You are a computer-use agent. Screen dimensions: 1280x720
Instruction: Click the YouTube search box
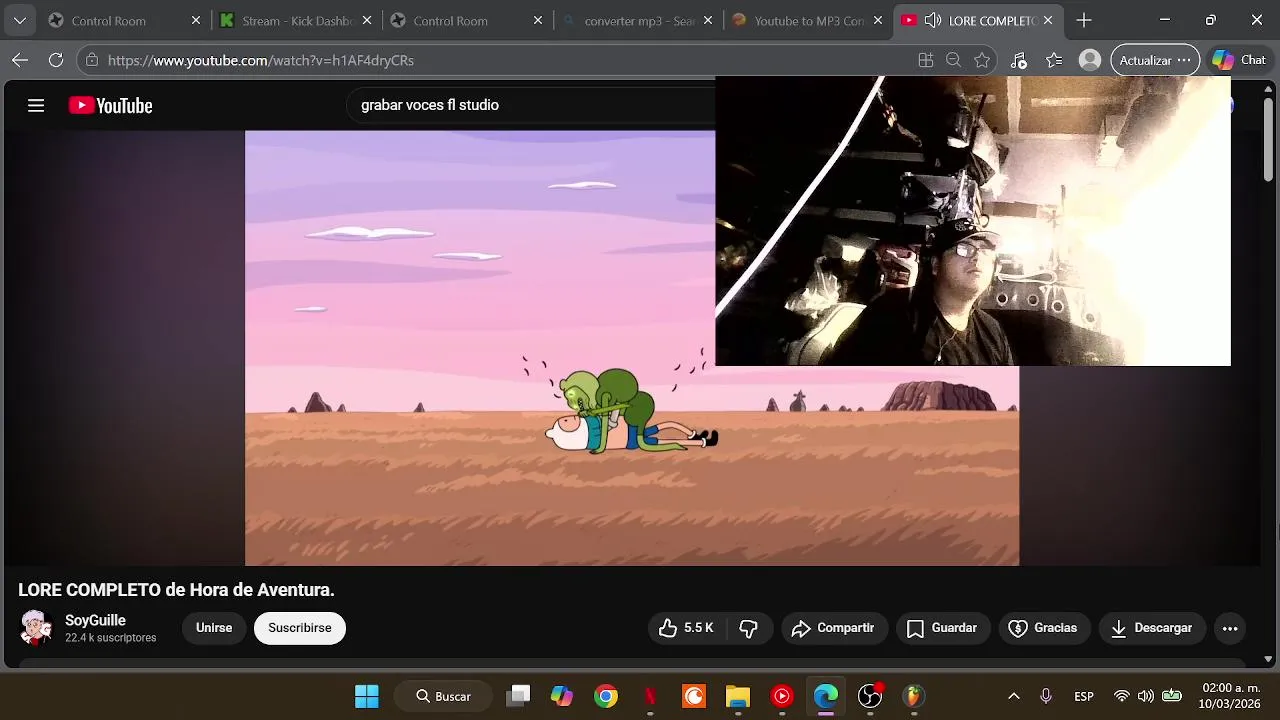(x=530, y=105)
